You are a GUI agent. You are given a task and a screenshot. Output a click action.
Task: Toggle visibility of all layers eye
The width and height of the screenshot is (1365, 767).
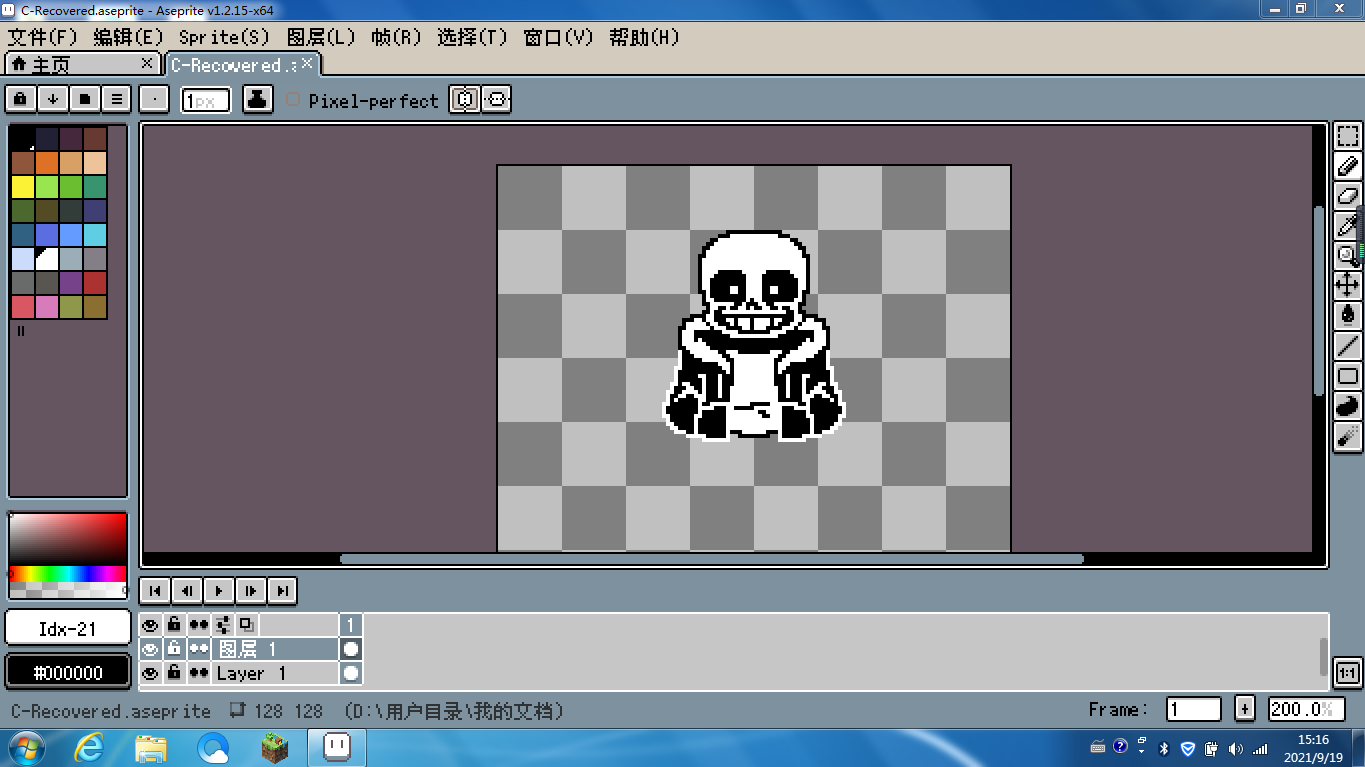(x=150, y=625)
